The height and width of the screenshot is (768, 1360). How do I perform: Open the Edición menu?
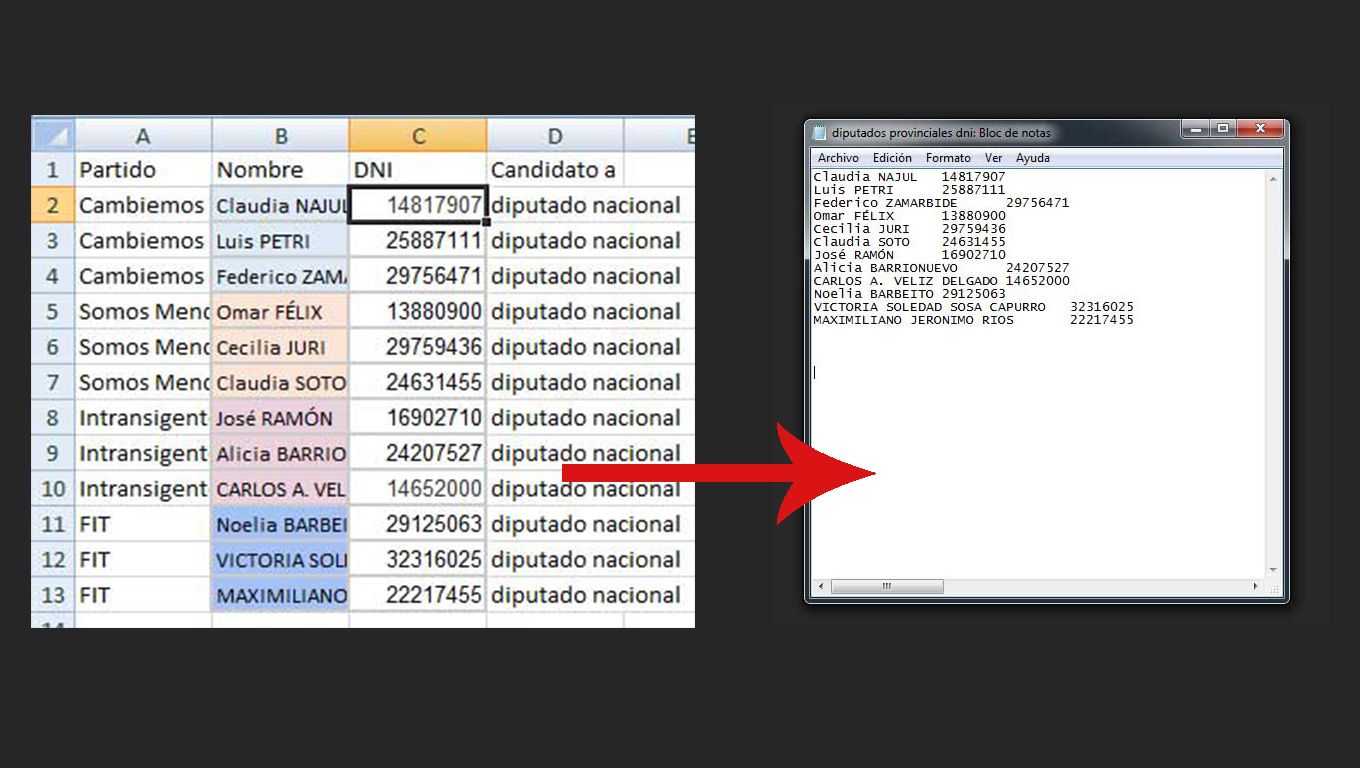click(892, 158)
